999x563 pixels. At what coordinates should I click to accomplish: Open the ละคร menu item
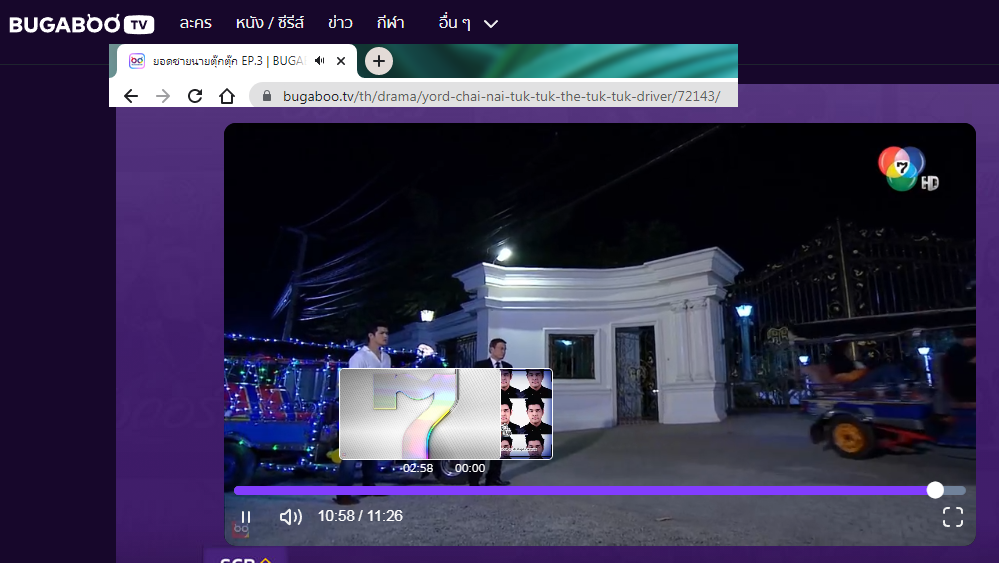195,24
